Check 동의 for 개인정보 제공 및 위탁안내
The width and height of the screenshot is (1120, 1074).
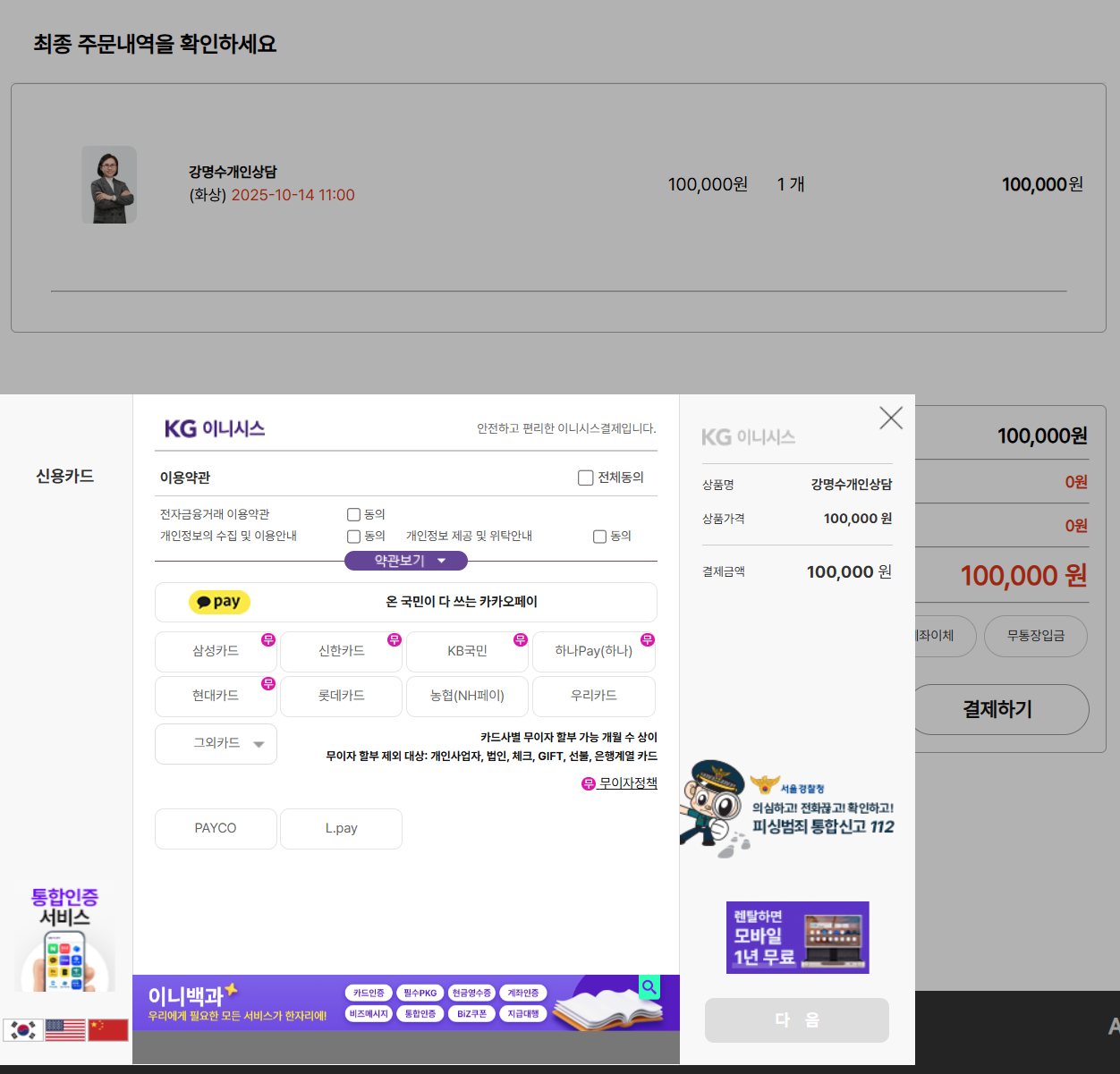600,537
